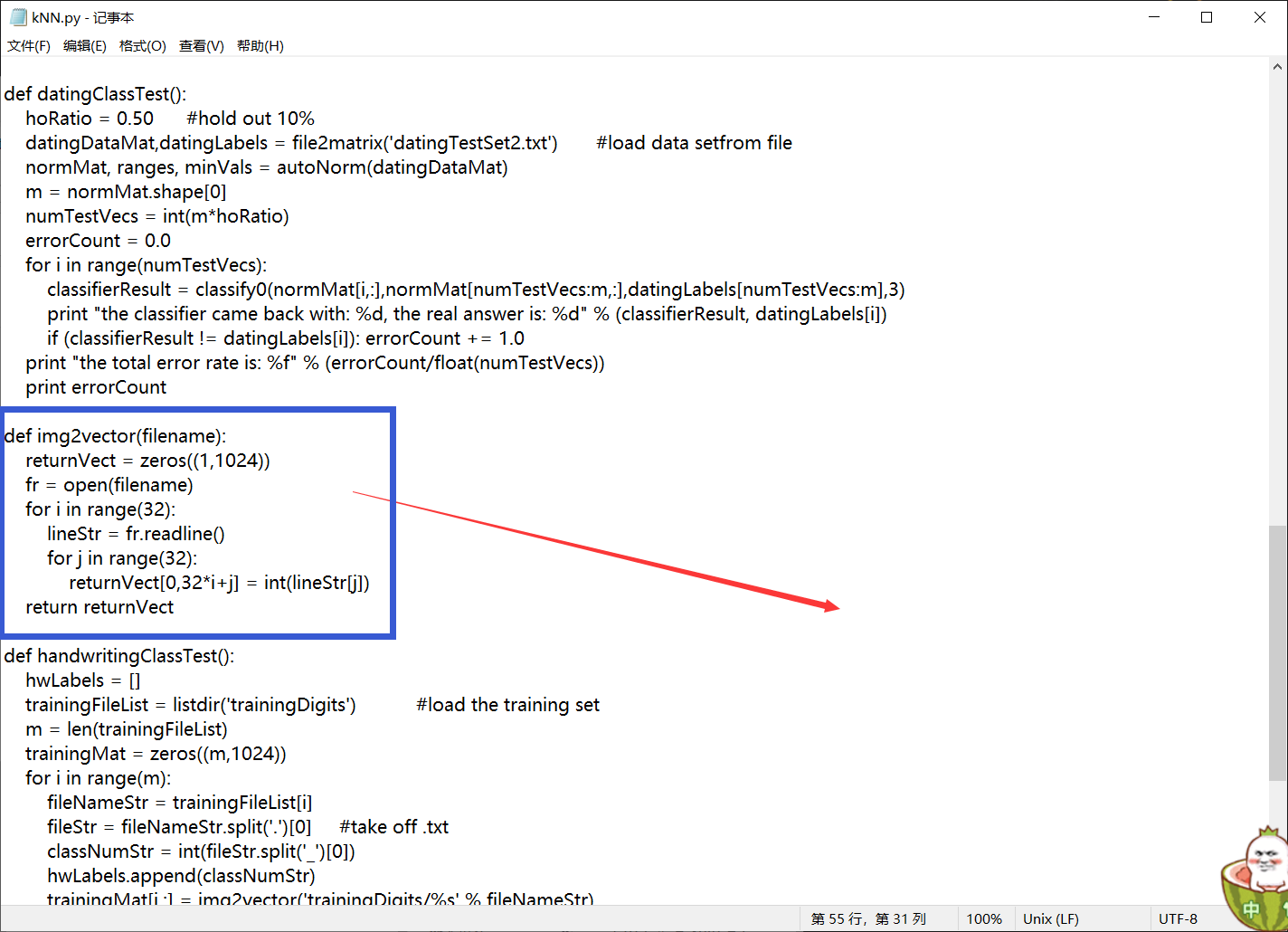
Task: Click the line 'def img2vector(filename):'
Action: [x=115, y=436]
